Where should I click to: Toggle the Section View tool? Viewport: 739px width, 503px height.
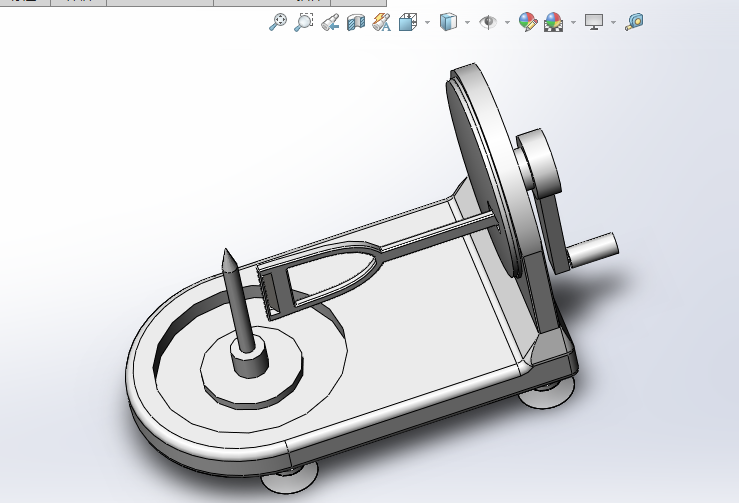pyautogui.click(x=355, y=21)
